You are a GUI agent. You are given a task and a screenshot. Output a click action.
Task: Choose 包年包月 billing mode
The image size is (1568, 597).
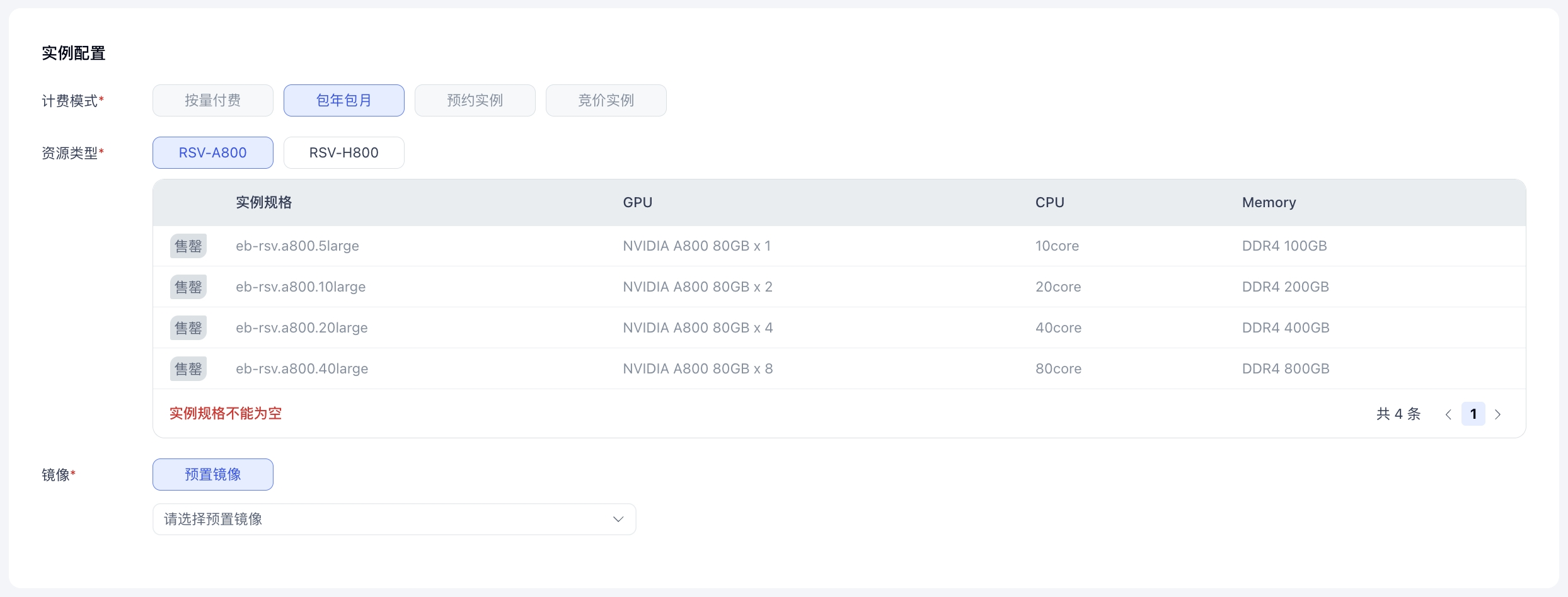pos(343,101)
